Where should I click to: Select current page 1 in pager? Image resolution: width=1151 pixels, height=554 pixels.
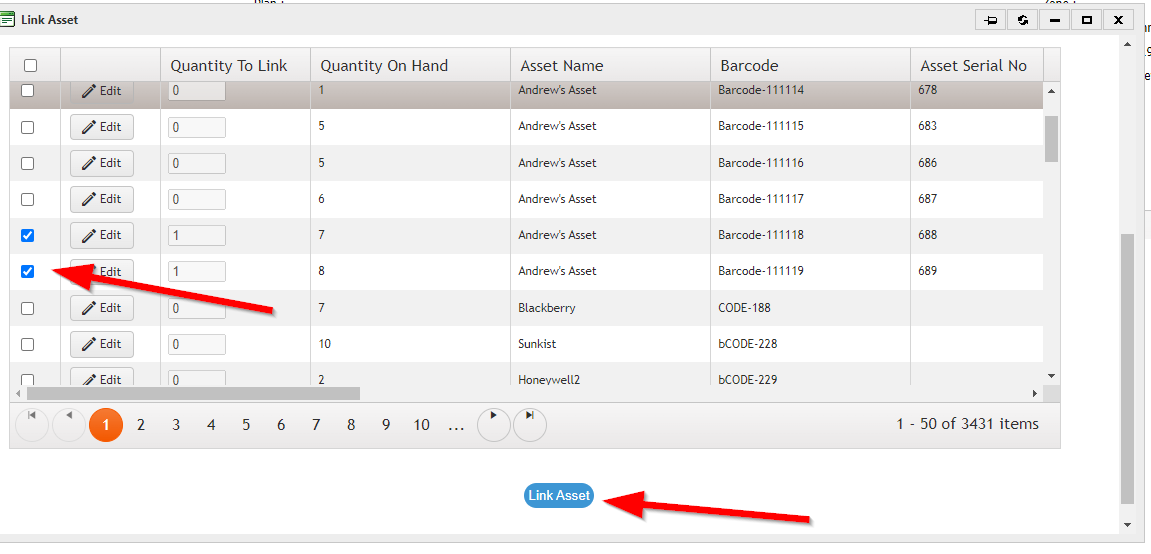click(x=106, y=424)
